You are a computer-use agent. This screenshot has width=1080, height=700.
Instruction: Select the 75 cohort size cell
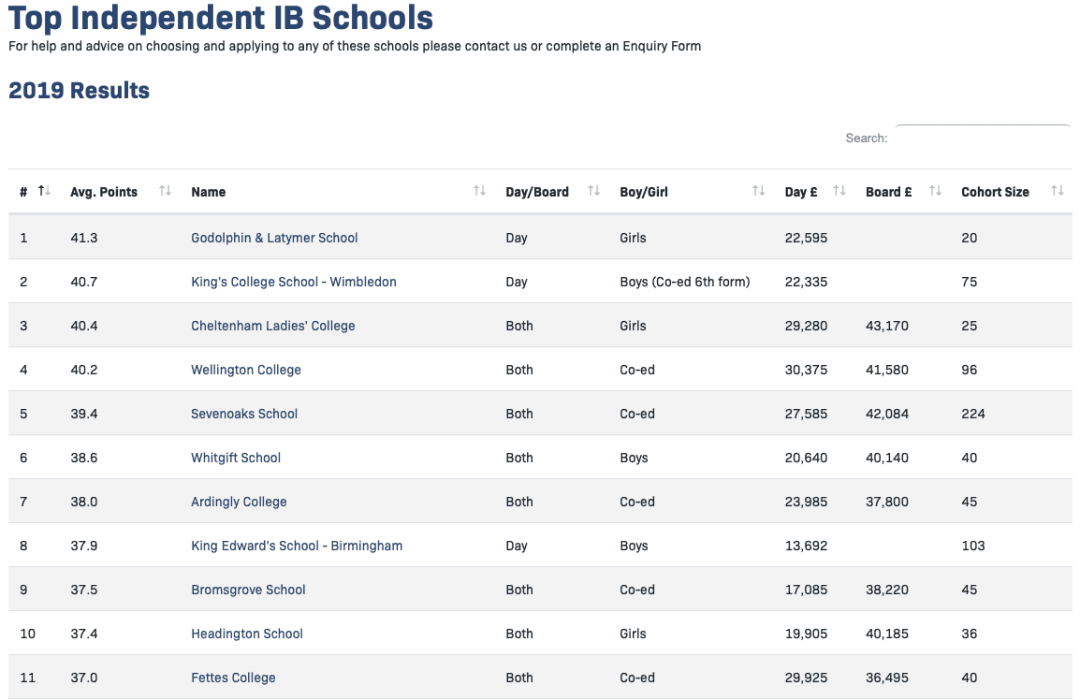(969, 282)
